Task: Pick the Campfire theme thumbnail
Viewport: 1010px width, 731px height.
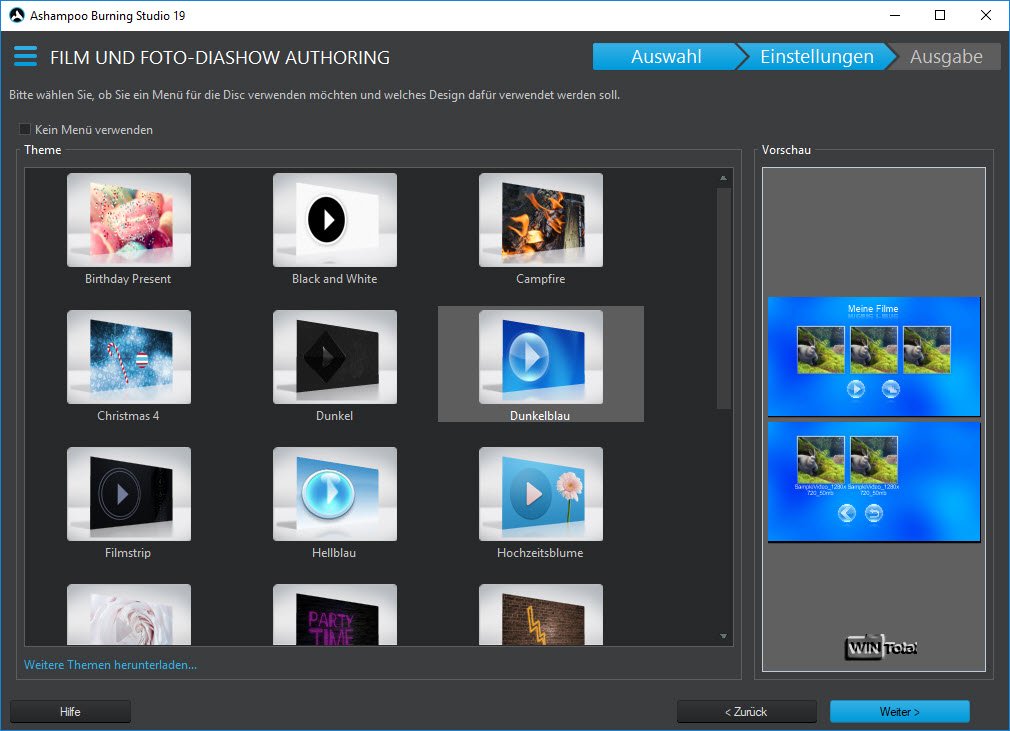Action: [540, 220]
